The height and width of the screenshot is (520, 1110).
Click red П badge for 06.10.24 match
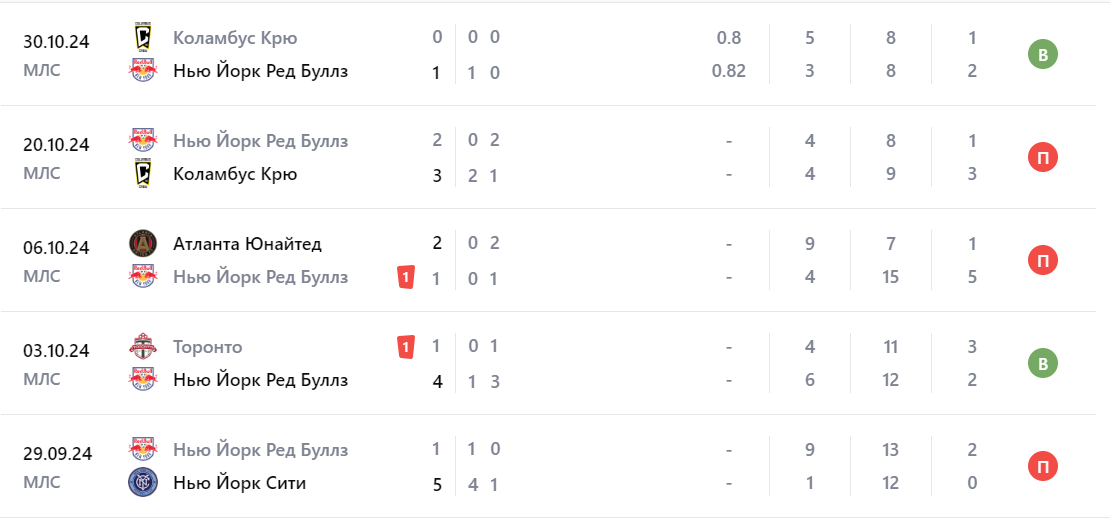point(1043,261)
